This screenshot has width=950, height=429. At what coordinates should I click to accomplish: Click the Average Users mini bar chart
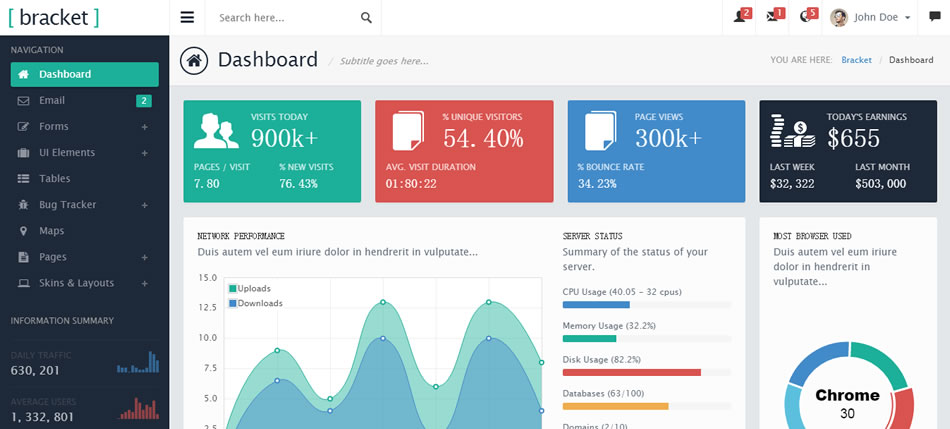coord(139,408)
